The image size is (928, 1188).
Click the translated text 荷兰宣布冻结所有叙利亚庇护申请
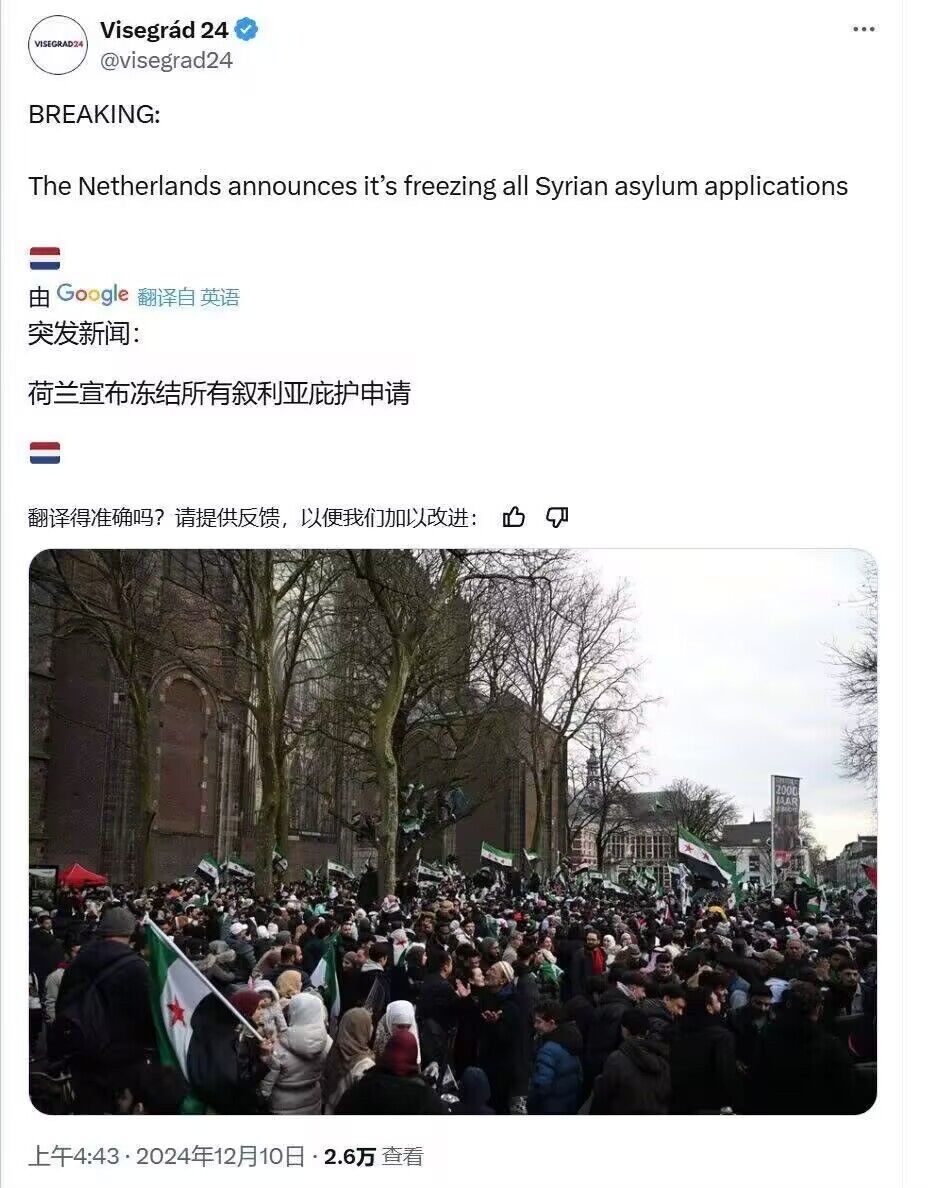pos(219,393)
